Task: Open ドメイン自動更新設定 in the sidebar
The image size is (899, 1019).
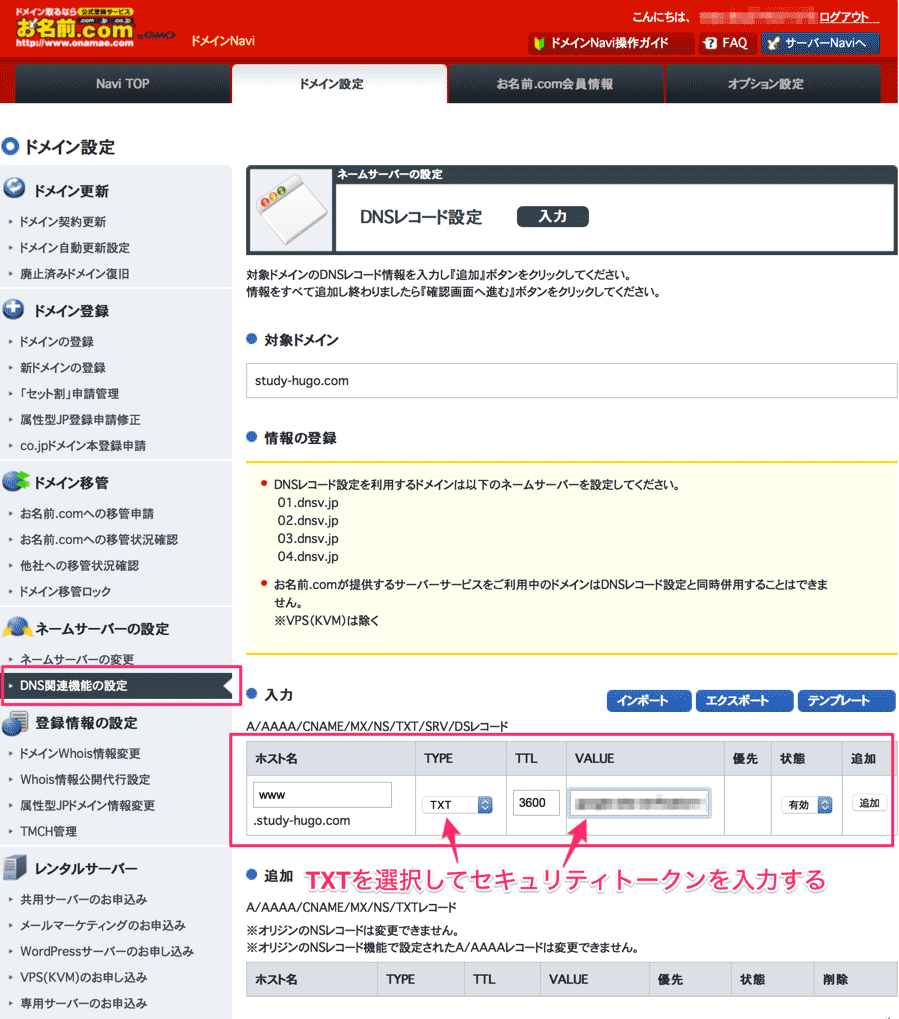Action: coord(75,248)
